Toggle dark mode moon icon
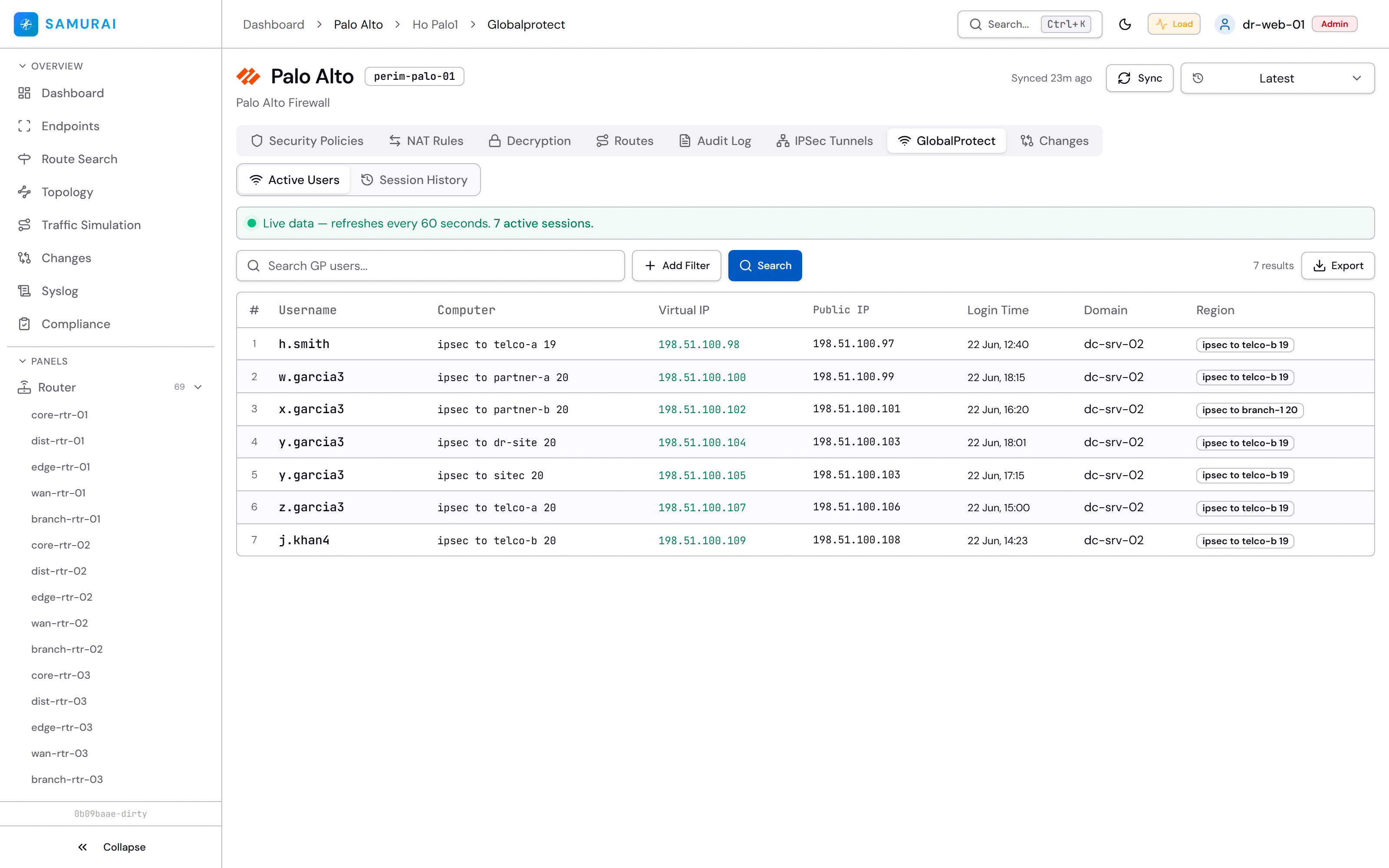The image size is (1389, 868). 1125,24
